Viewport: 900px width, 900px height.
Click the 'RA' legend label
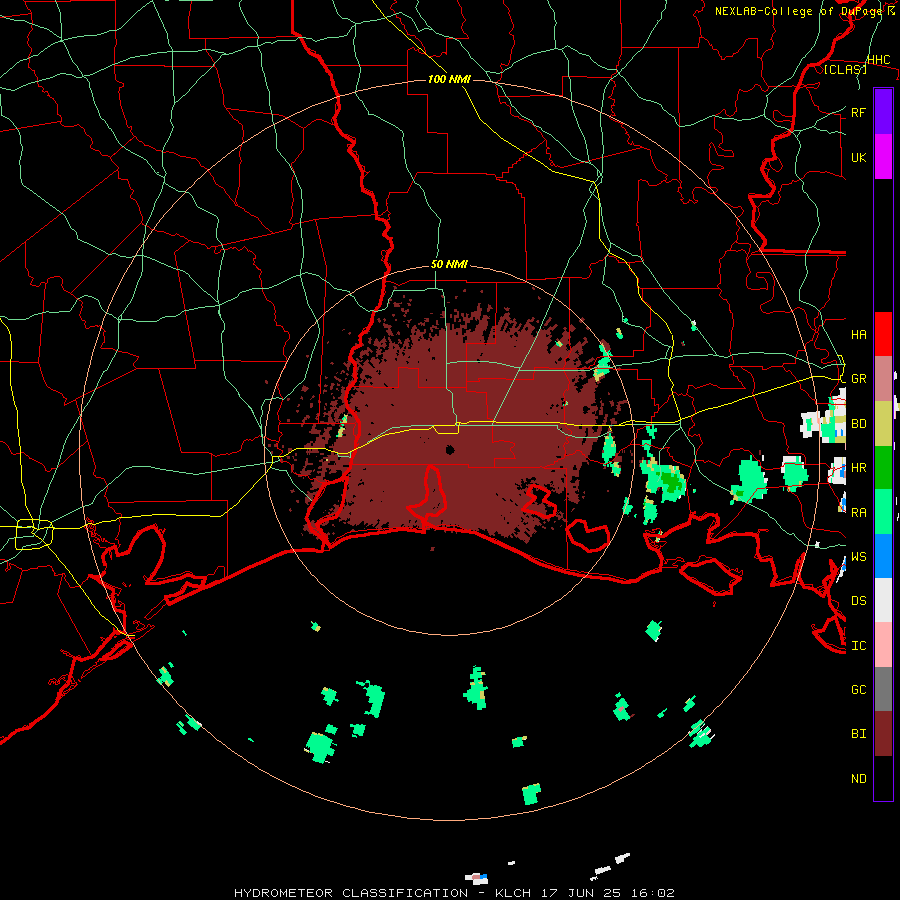pyautogui.click(x=858, y=512)
